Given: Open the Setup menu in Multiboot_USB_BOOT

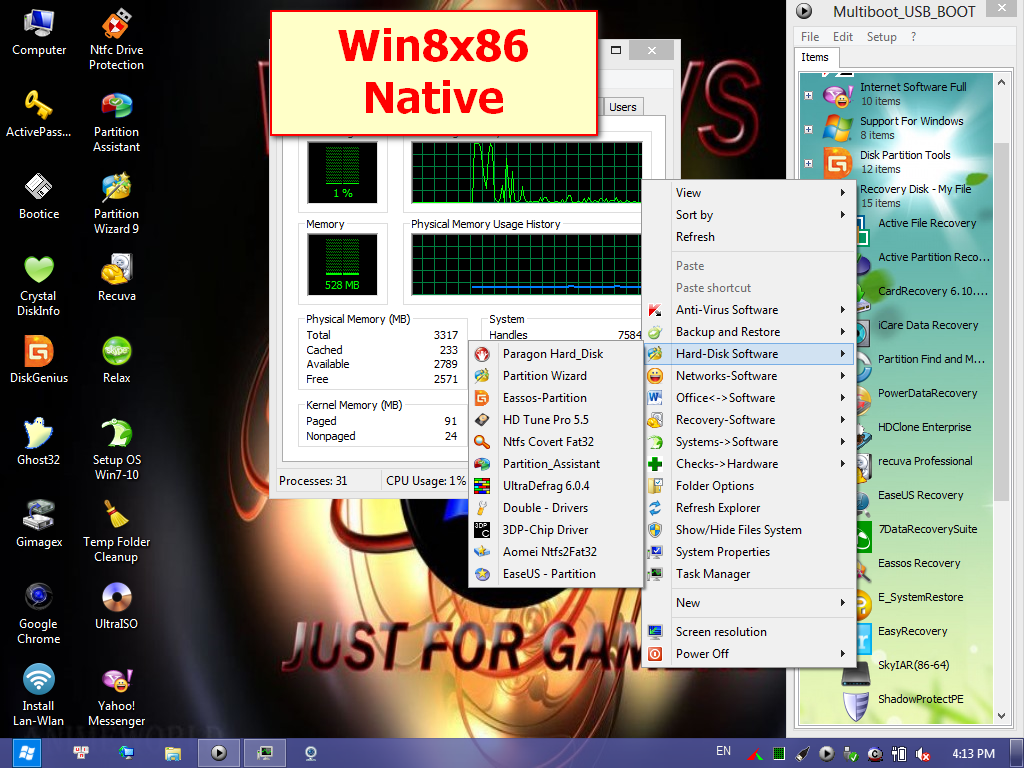Looking at the screenshot, I should [881, 37].
